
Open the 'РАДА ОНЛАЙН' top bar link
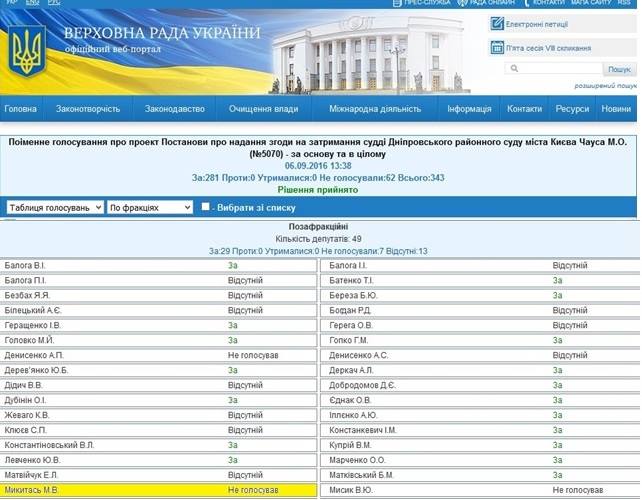pos(491,2)
